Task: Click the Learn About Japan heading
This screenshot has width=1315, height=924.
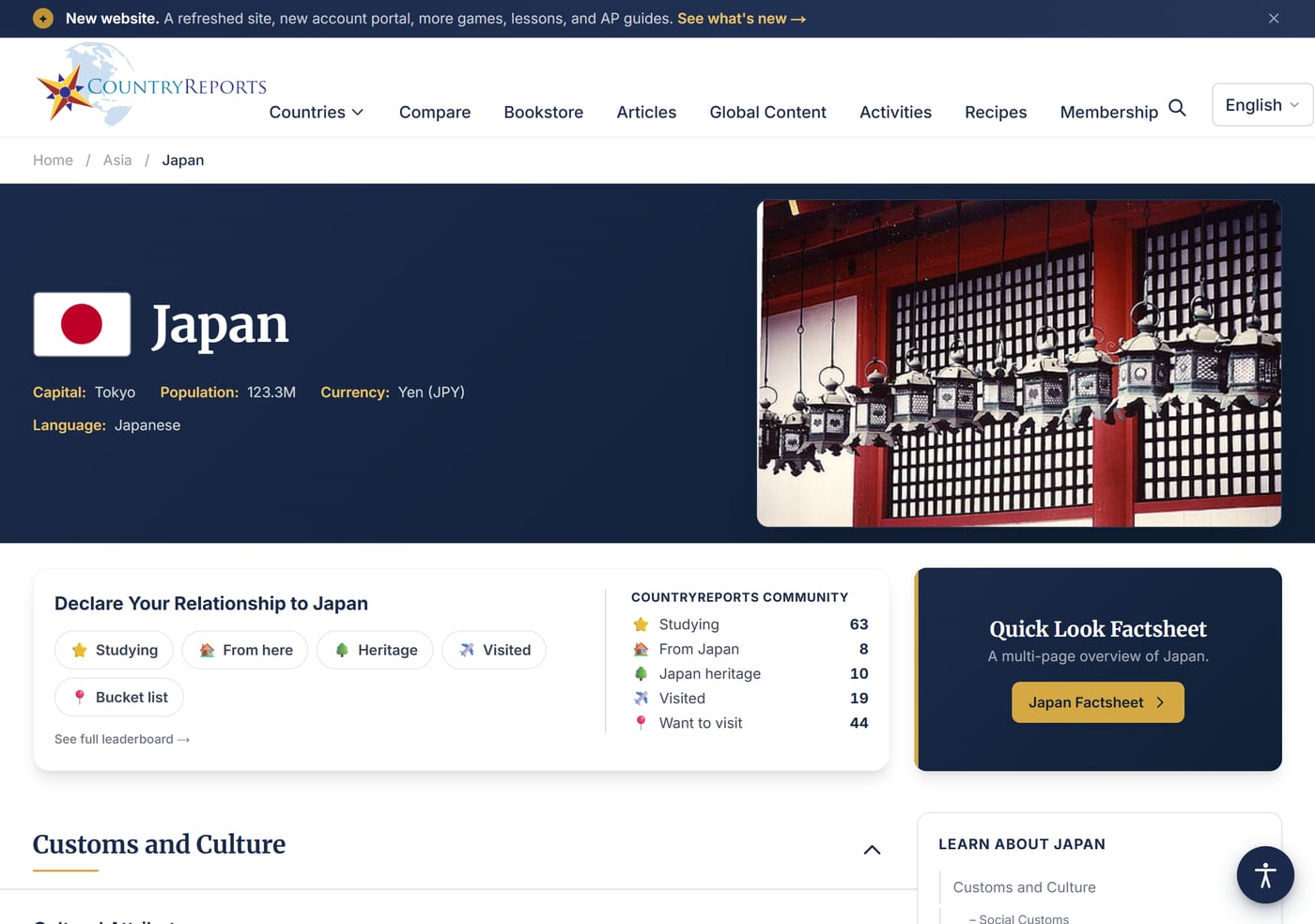Action: [1022, 844]
